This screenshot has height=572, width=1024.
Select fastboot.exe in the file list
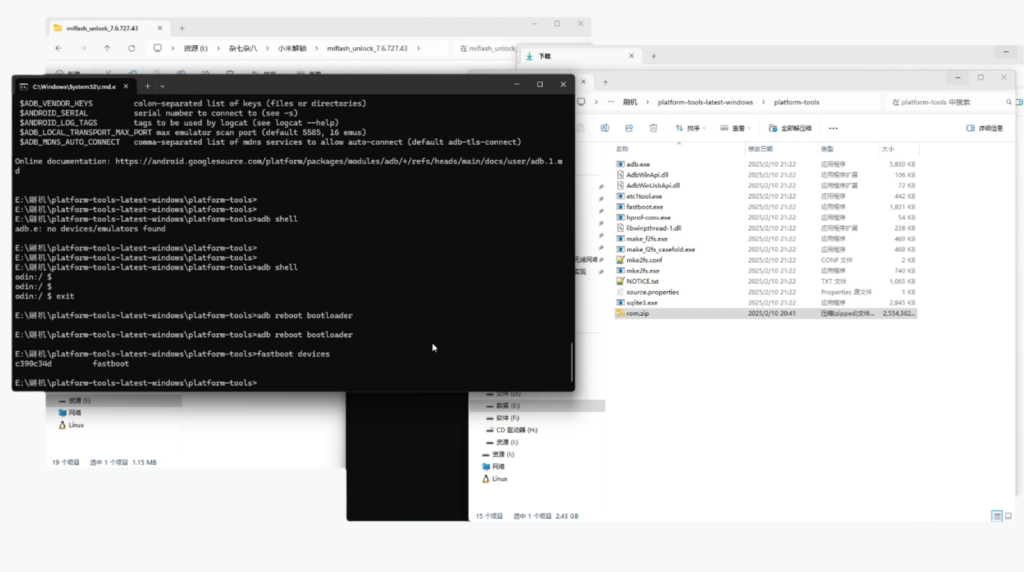pos(644,207)
